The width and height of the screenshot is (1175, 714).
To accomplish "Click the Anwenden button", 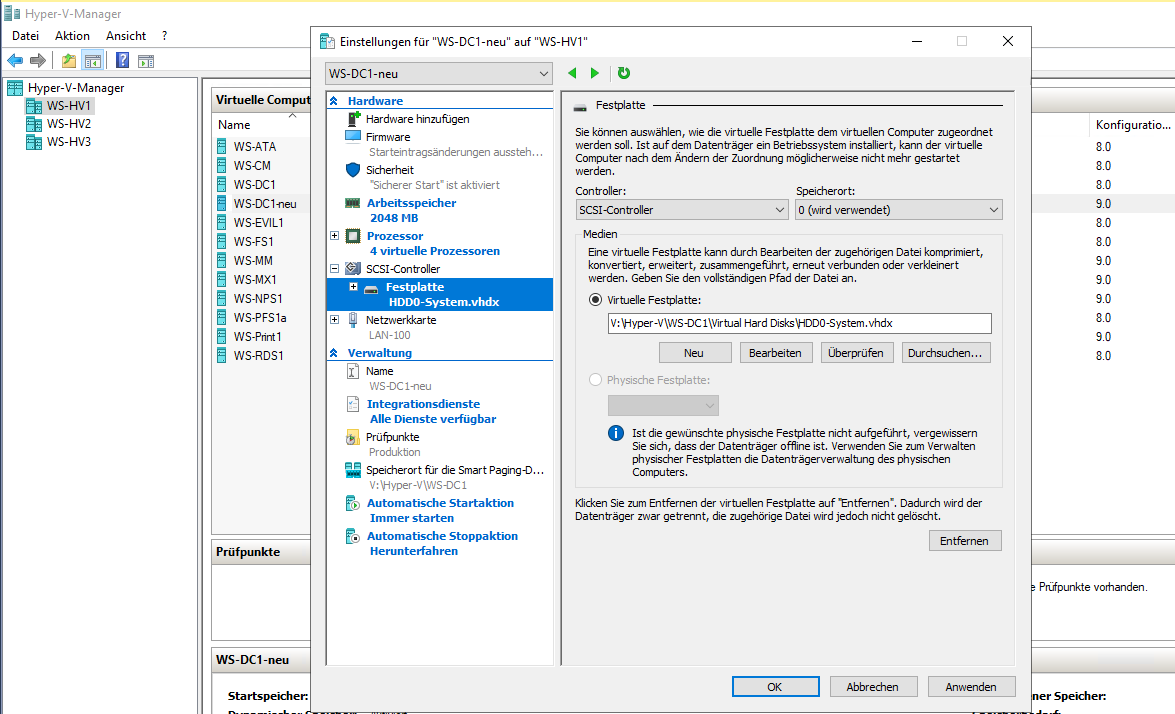I will coord(972,687).
